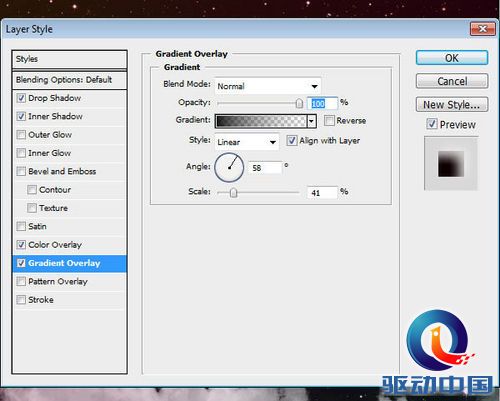Click the Angle dial control
This screenshot has height=401, width=500.
click(229, 167)
